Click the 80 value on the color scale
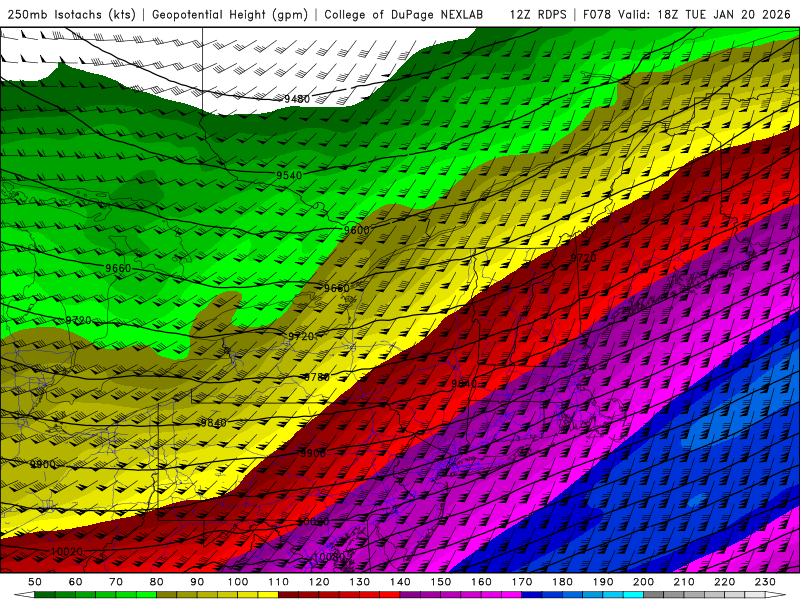The height and width of the screenshot is (600, 800). point(157,582)
